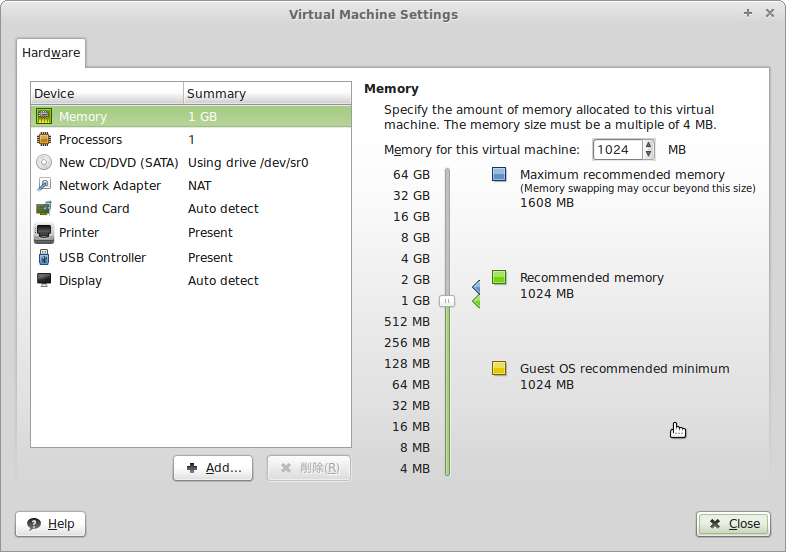Click the yellow Guest OS minimum square
Viewport: 786px width, 552px height.
pyautogui.click(x=499, y=369)
